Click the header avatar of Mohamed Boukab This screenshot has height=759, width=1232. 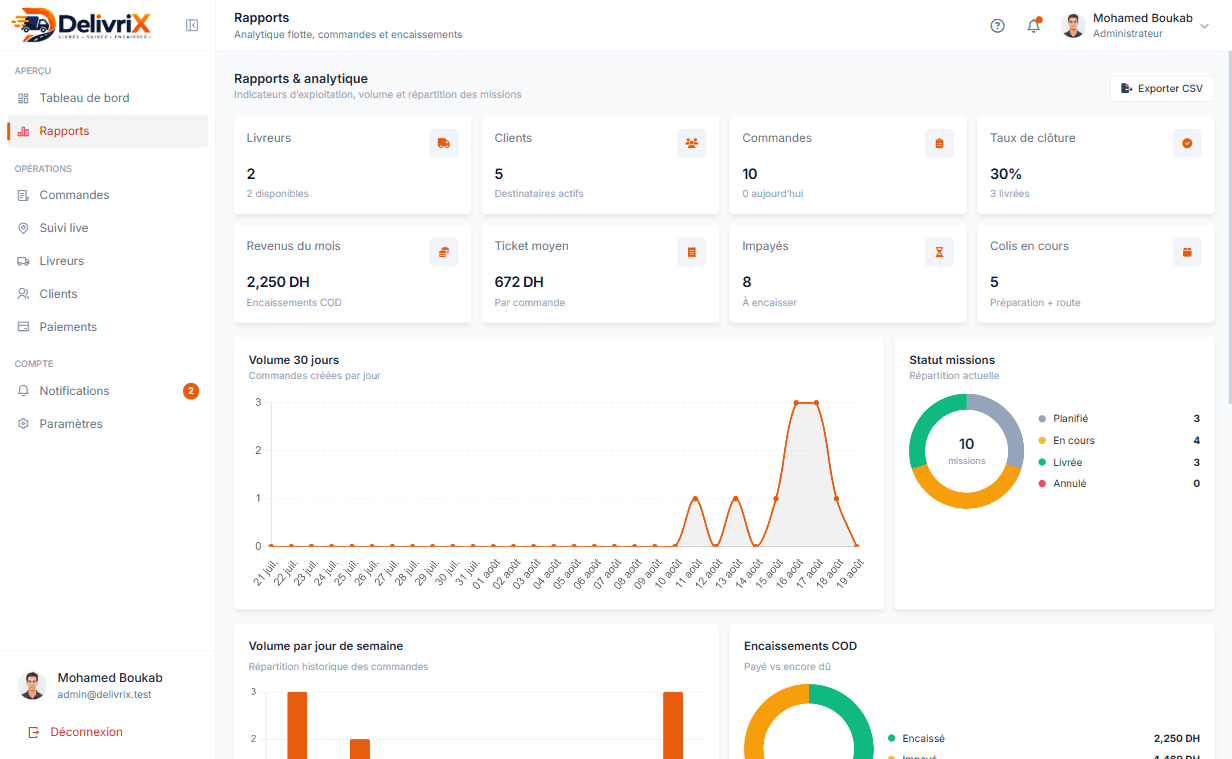1073,26
